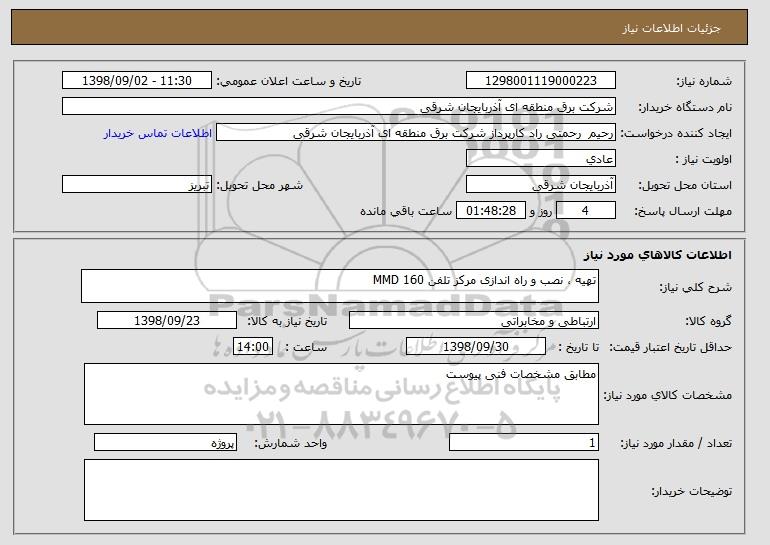Screen dimensions: 770x545
Task: Click the request creator field رحیم رحمتی راد
Action: point(416,133)
